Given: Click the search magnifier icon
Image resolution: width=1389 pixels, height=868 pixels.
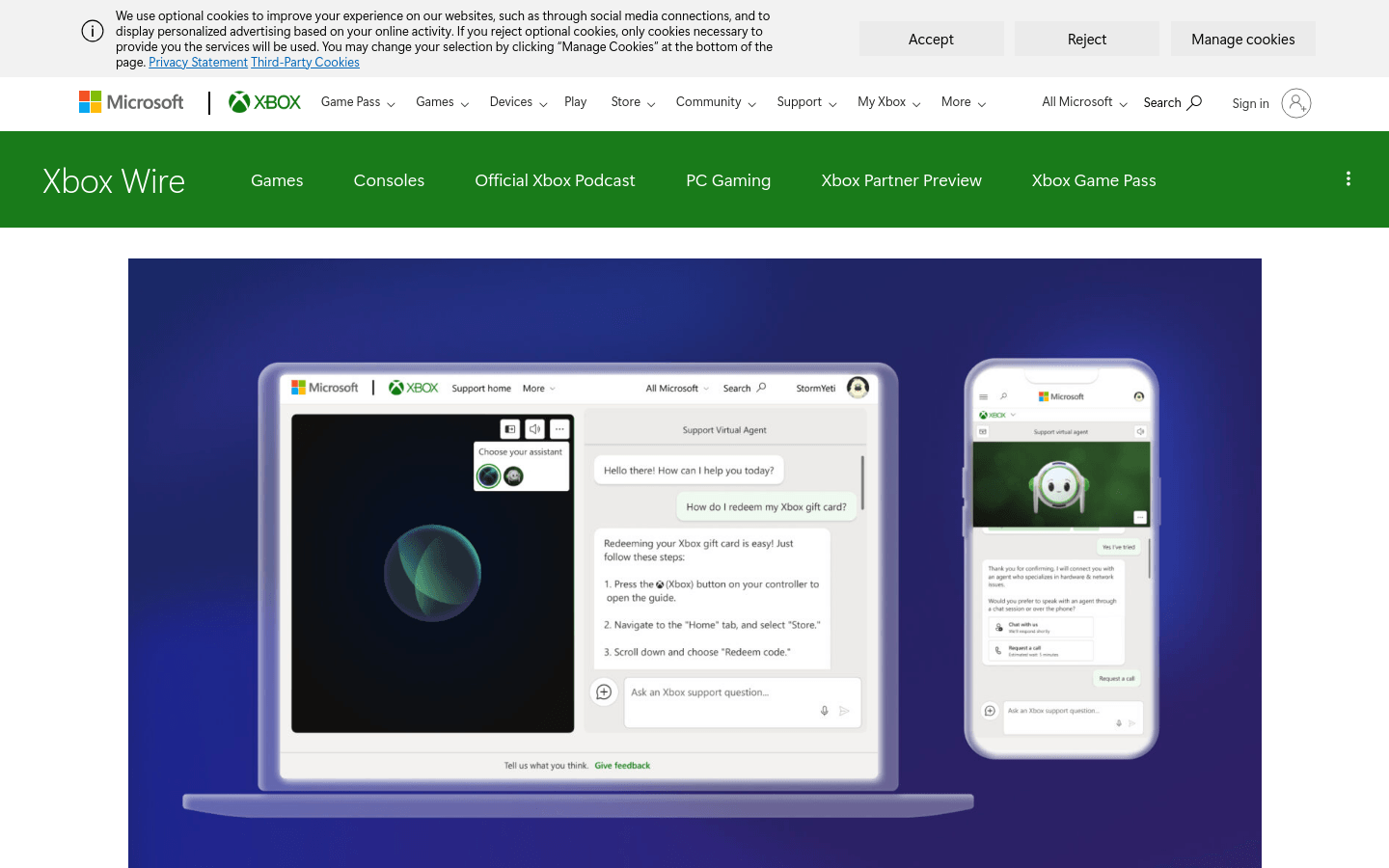Looking at the screenshot, I should pos(1194,102).
